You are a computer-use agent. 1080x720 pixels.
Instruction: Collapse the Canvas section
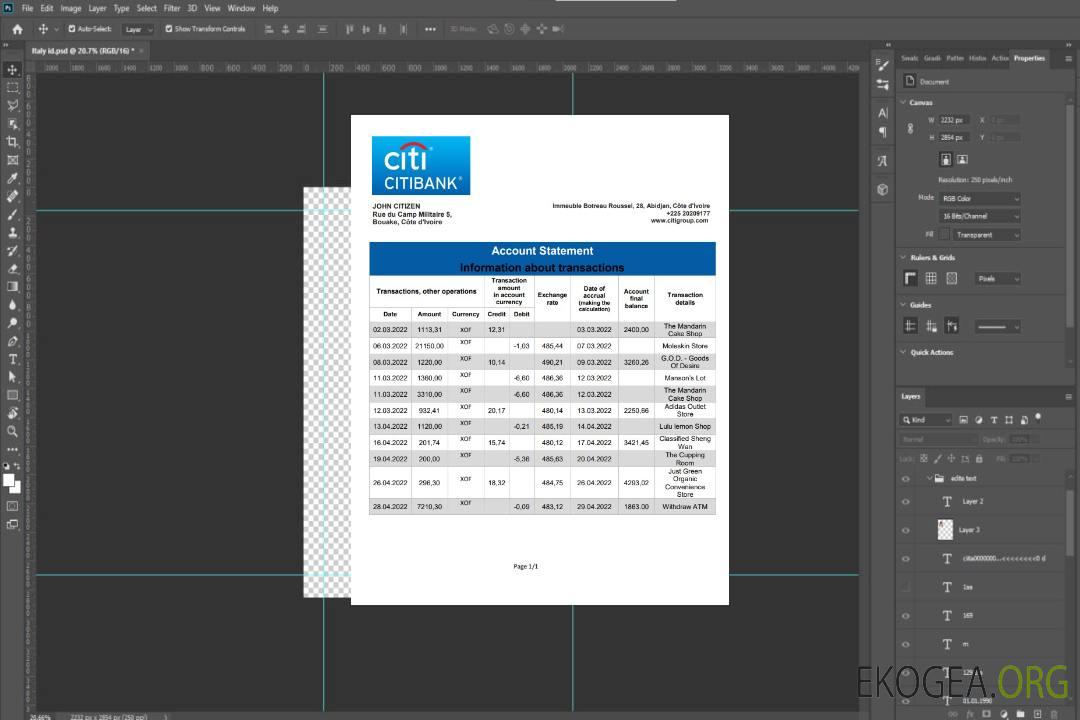coord(904,102)
